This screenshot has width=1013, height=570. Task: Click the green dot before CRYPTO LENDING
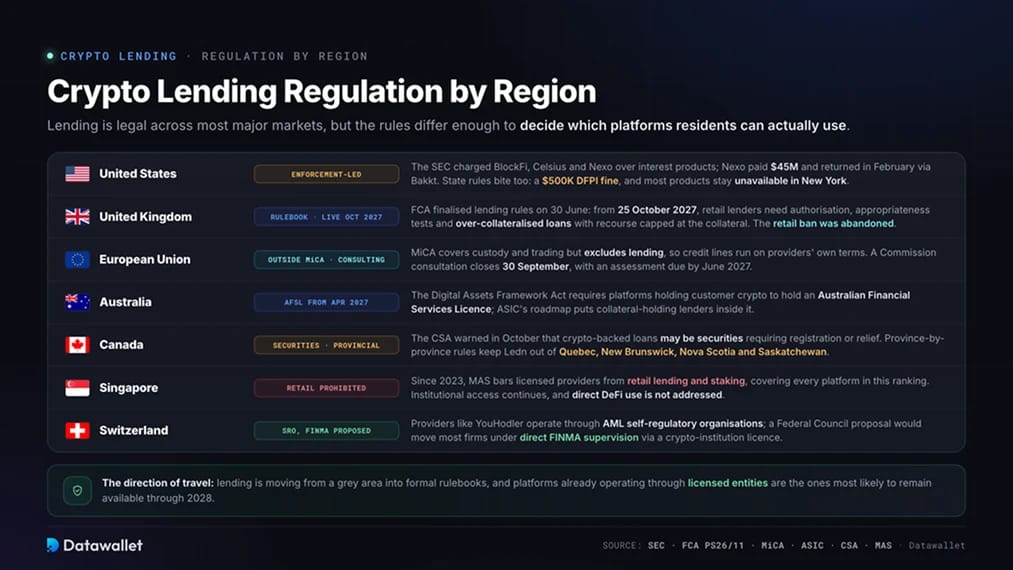pos(50,56)
